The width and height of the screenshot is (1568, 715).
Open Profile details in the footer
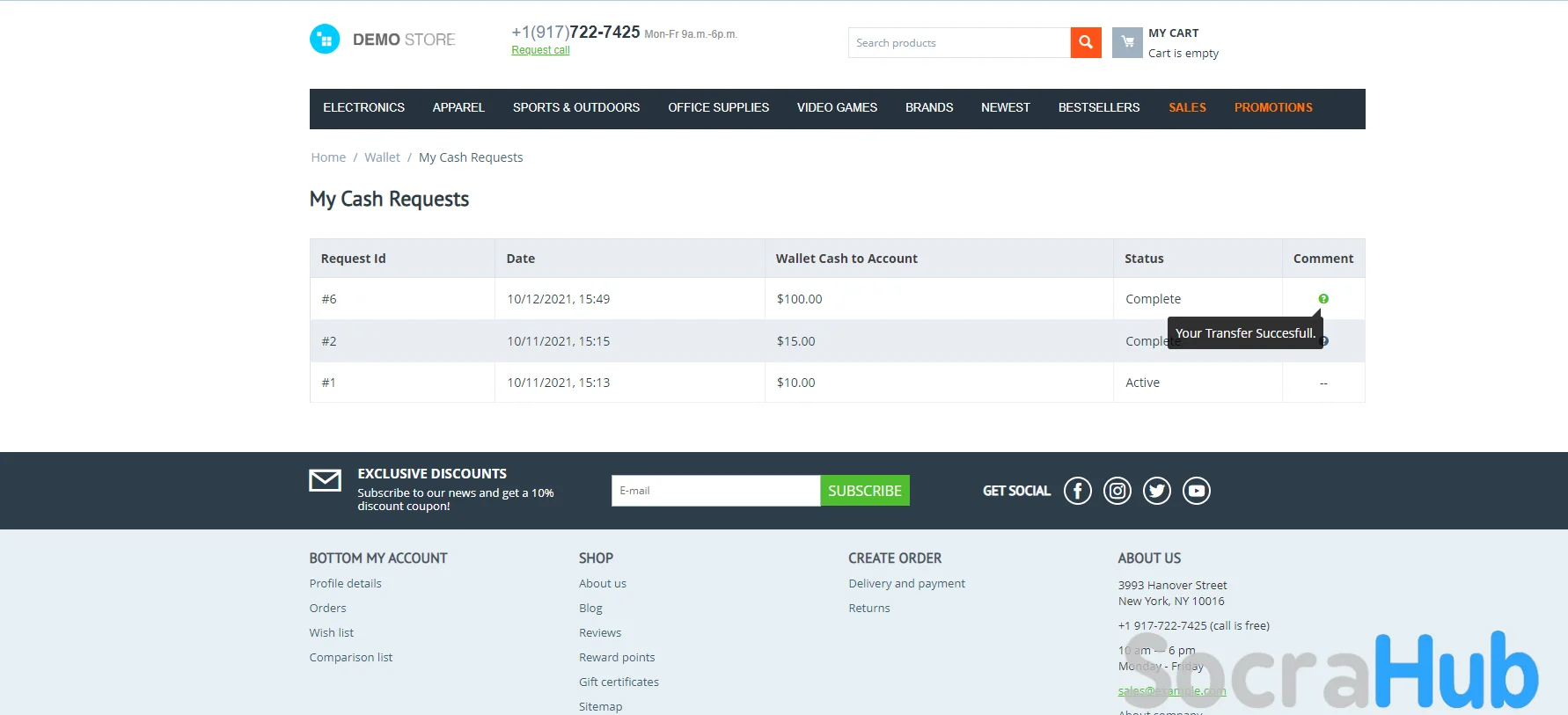pyautogui.click(x=345, y=583)
